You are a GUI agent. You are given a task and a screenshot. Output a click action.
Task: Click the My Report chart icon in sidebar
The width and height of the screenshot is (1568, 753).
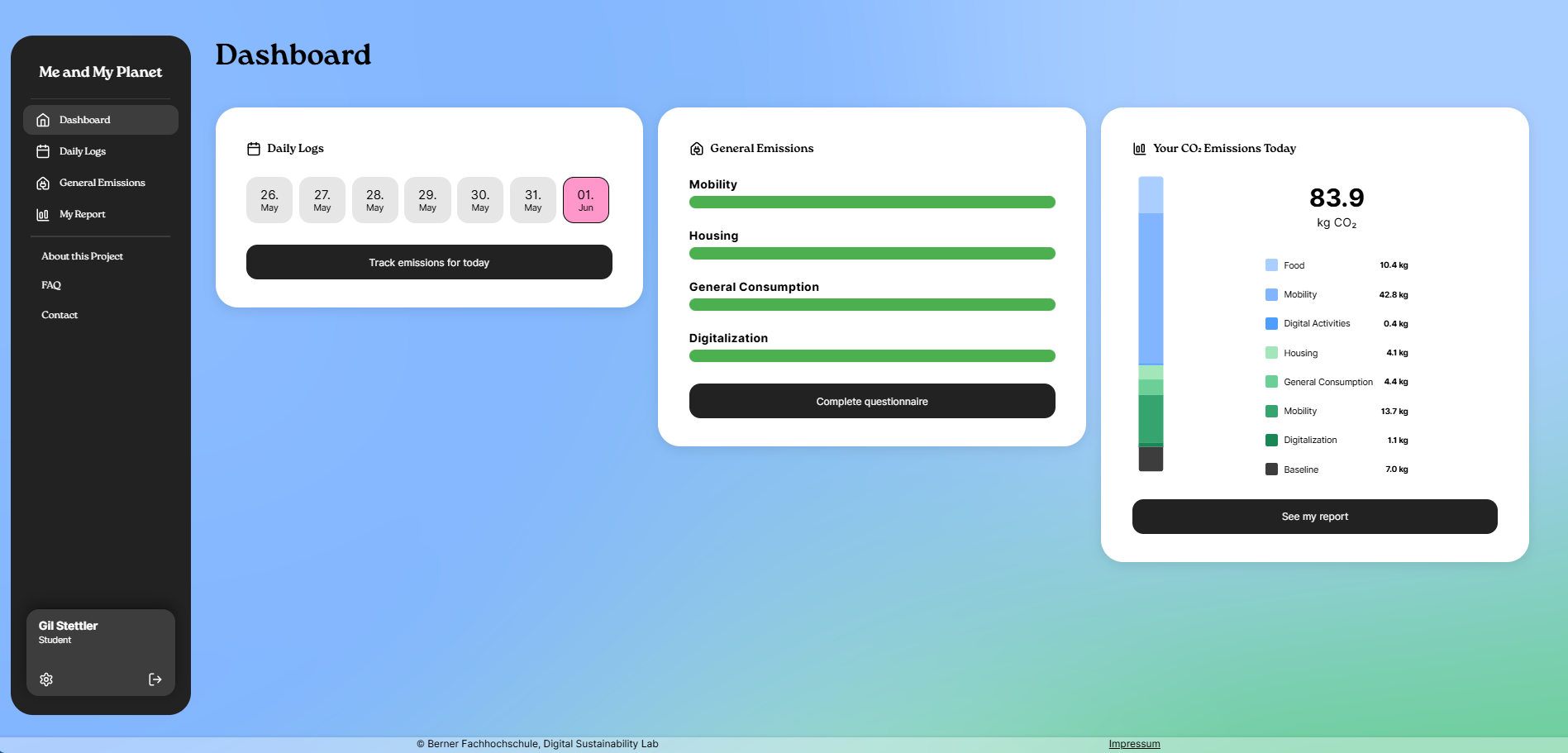pos(43,215)
